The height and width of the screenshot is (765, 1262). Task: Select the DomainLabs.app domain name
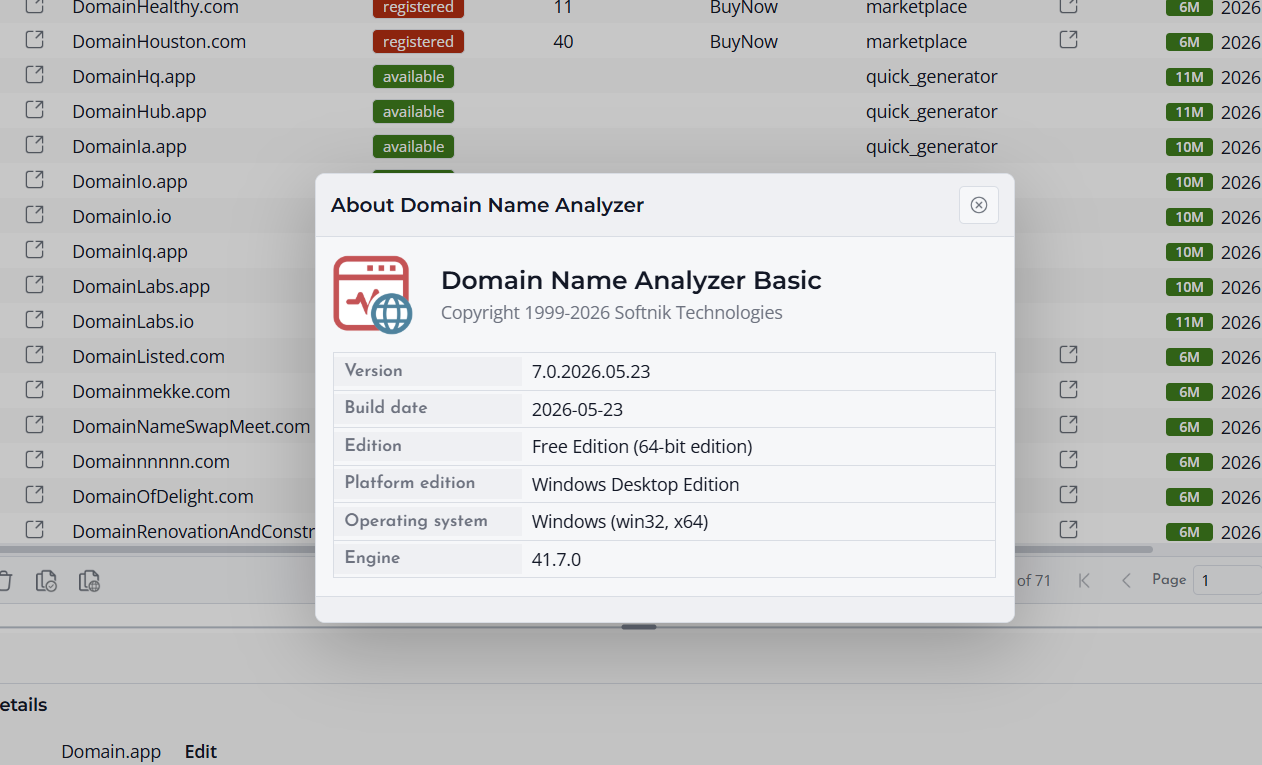pyautogui.click(x=141, y=286)
